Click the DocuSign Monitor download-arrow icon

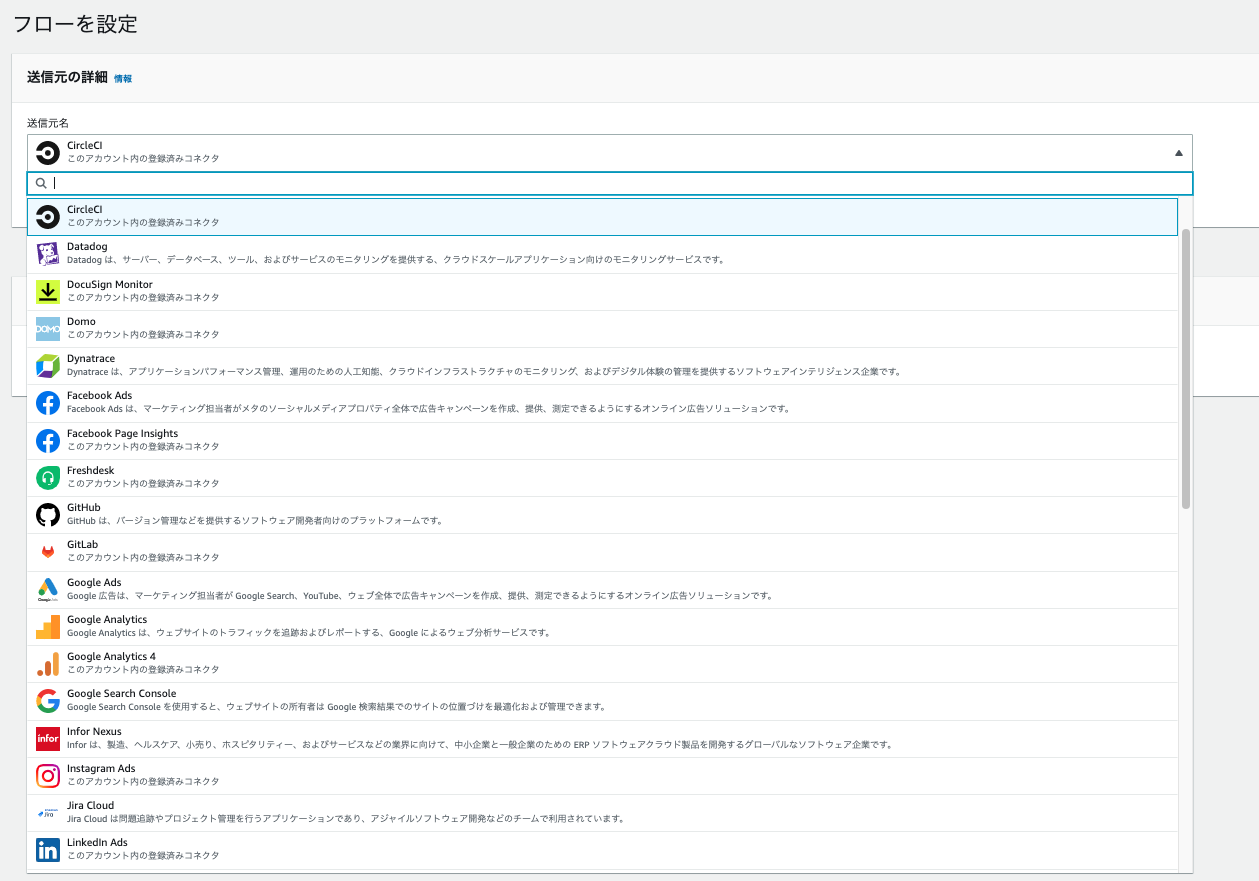pos(48,289)
